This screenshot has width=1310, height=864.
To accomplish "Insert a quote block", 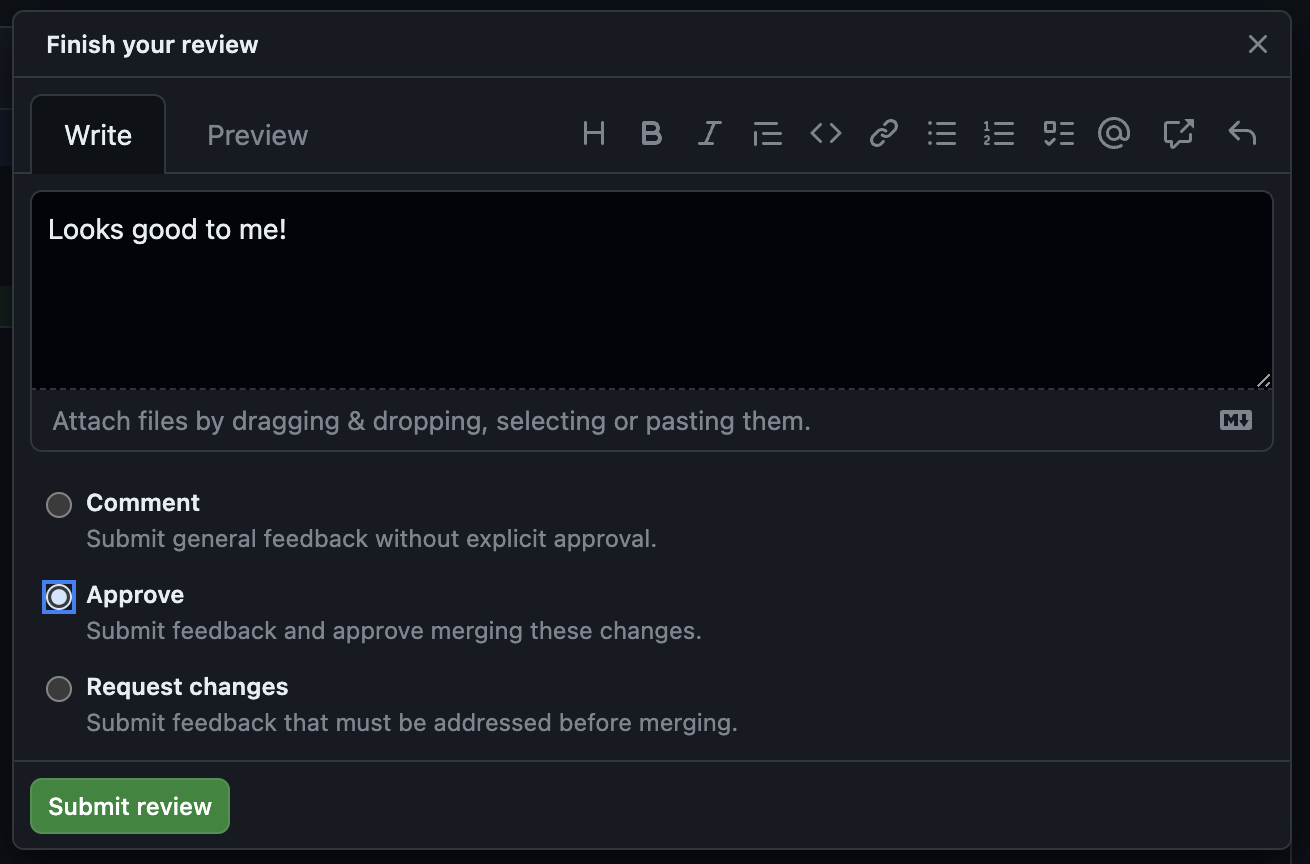I will [767, 133].
